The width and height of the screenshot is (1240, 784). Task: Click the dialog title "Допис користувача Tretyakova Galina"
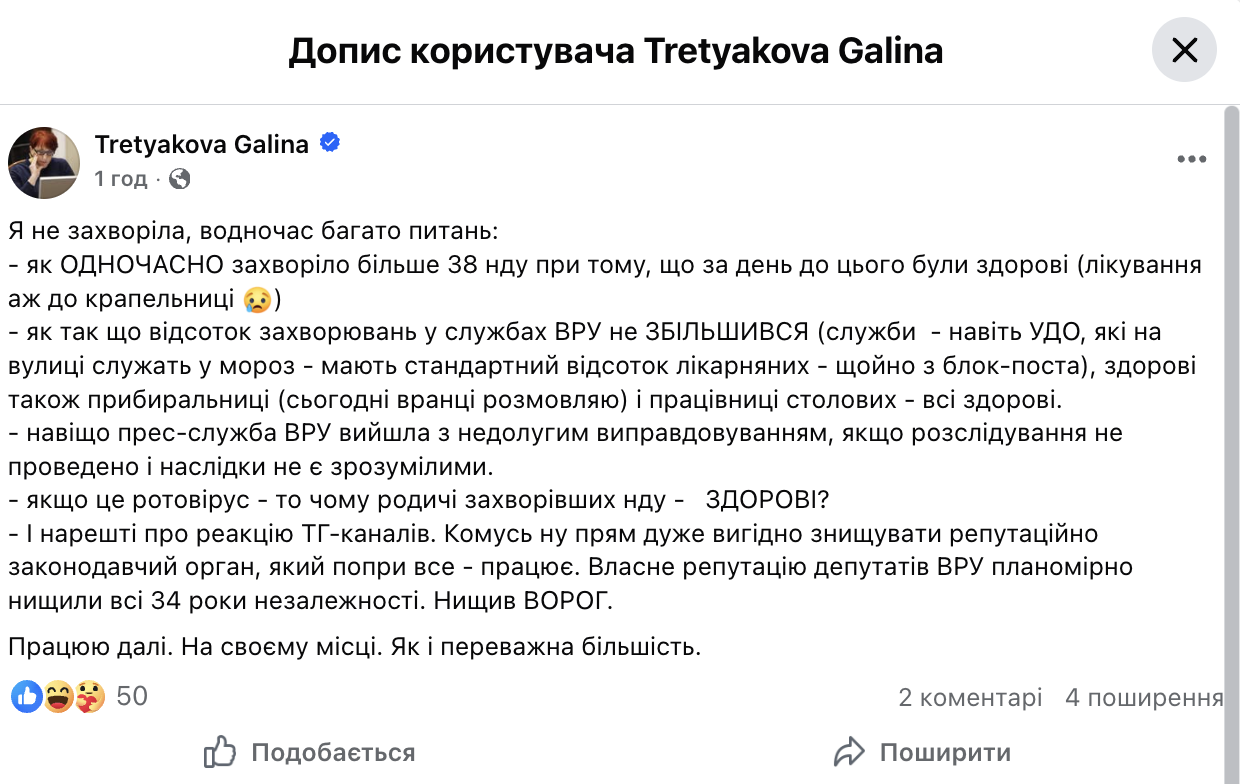pyautogui.click(x=616, y=51)
